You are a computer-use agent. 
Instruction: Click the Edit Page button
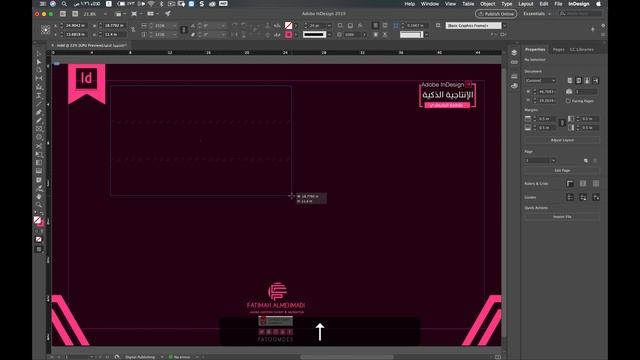coord(562,170)
